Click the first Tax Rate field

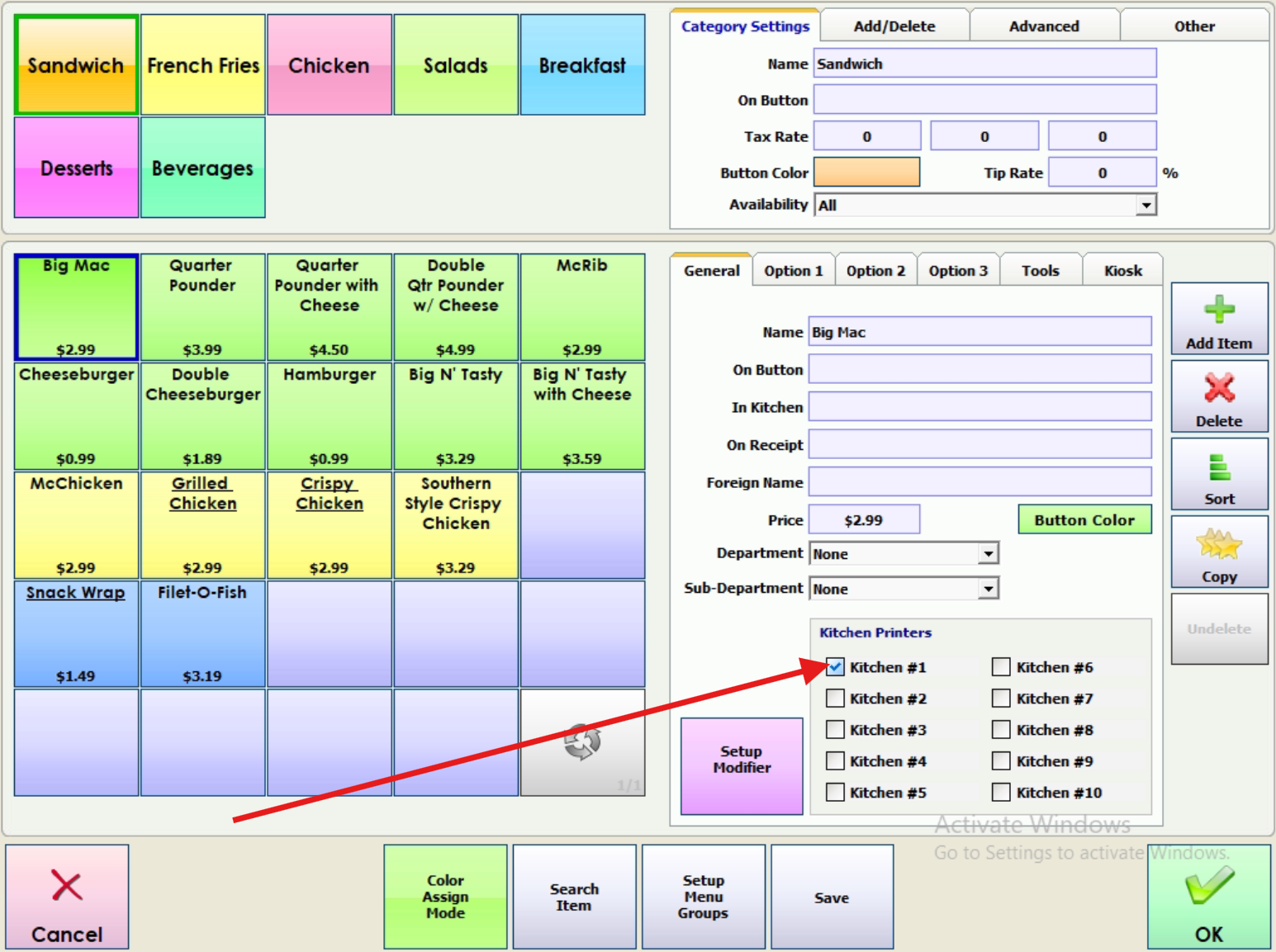[867, 136]
